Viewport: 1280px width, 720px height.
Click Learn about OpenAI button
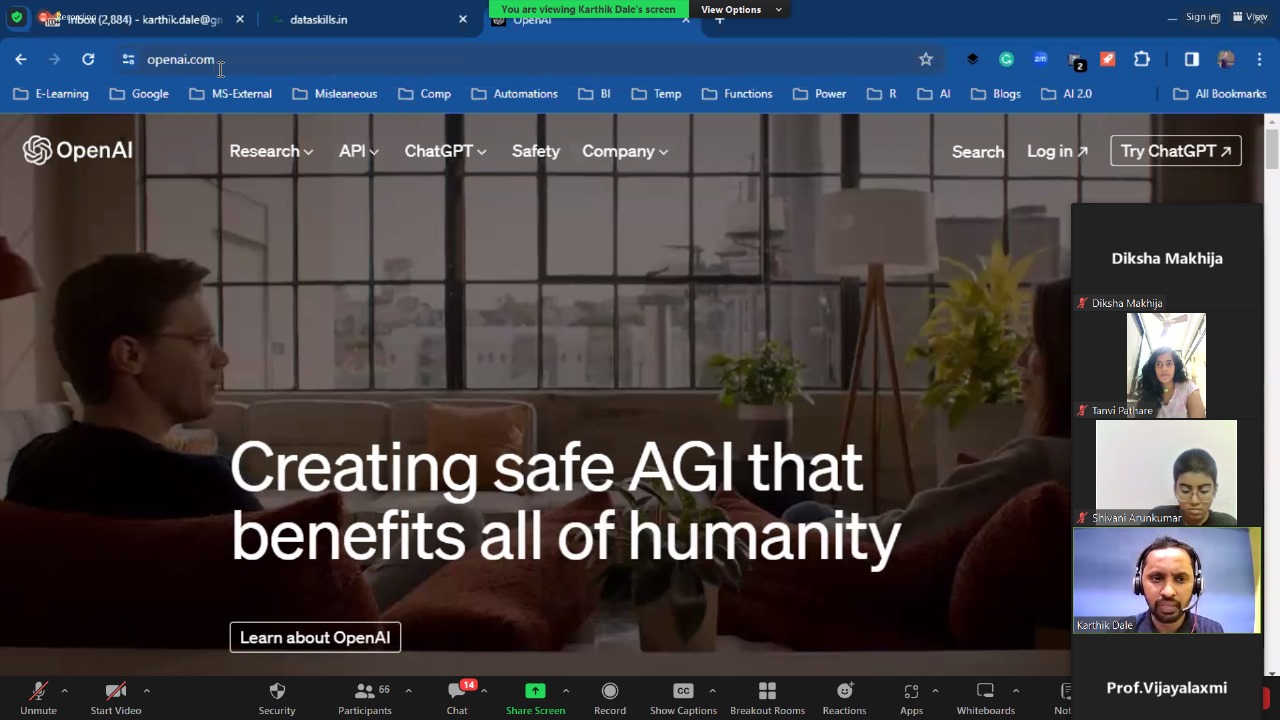click(315, 637)
